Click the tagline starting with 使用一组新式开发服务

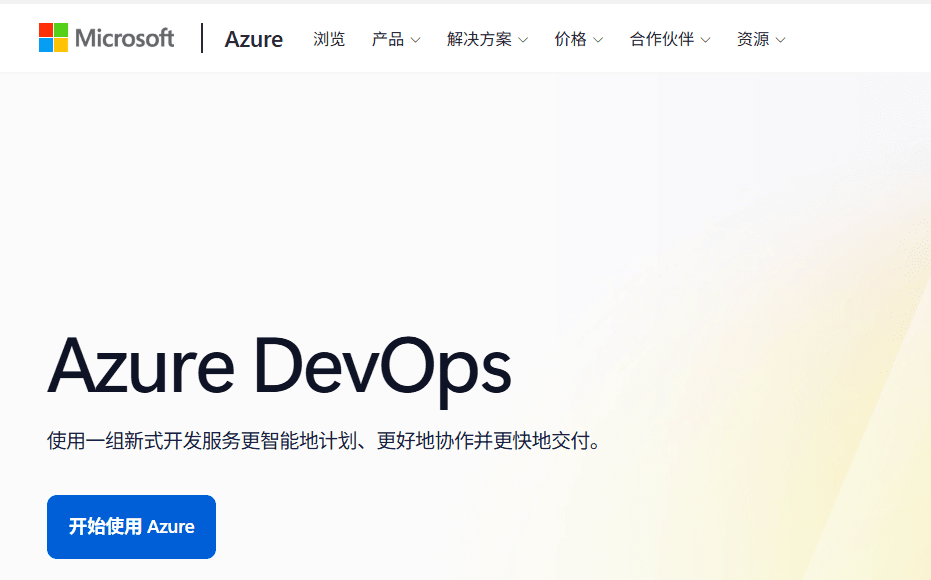(325, 441)
